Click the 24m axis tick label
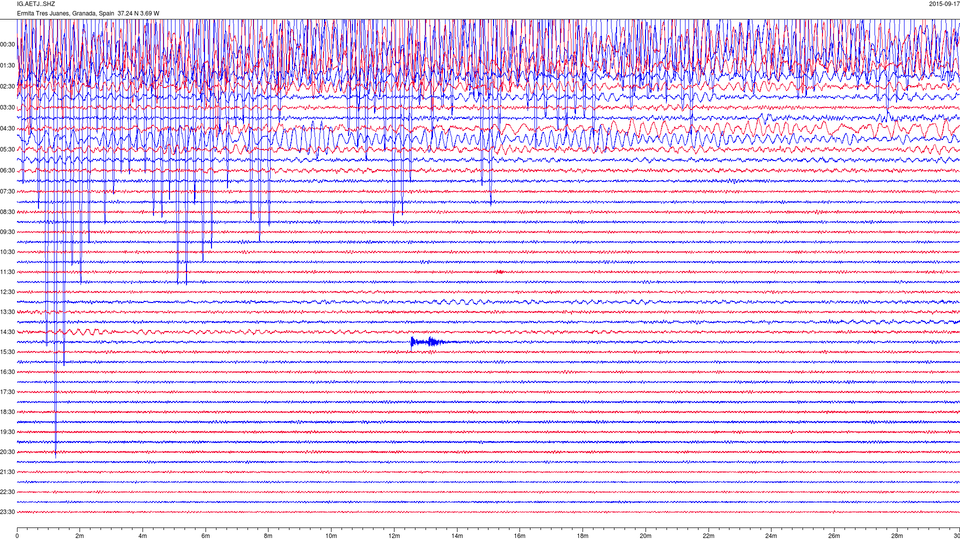This screenshot has height=540, width=960. pos(771,536)
